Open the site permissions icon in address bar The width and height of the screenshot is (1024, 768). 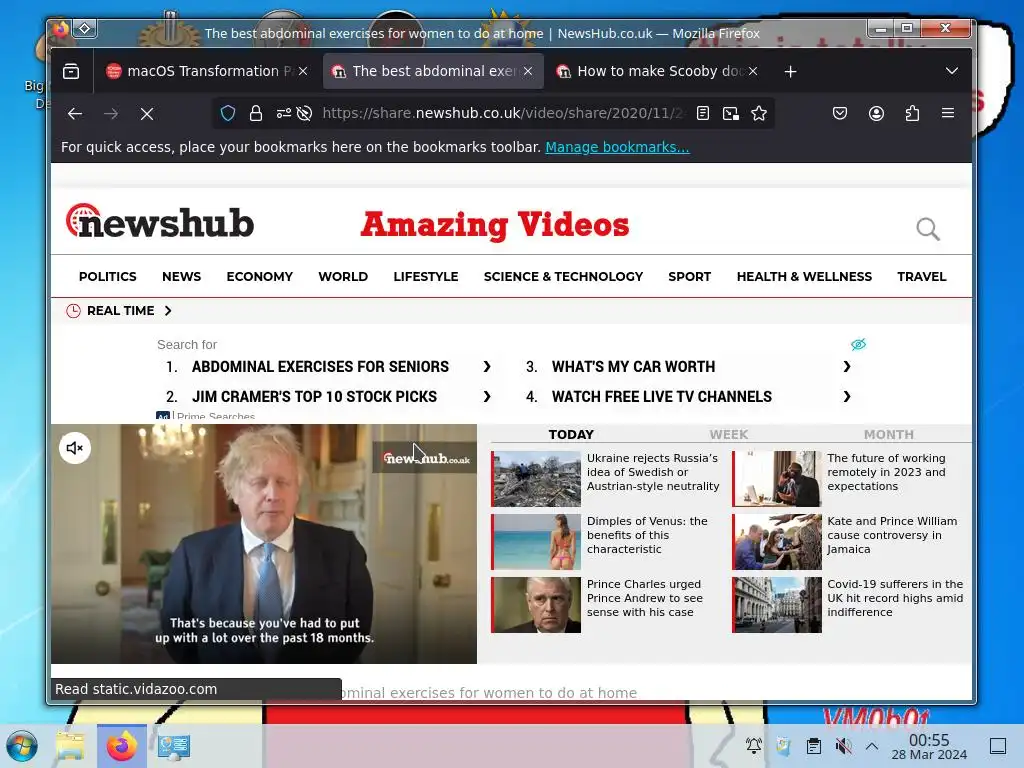[283, 114]
